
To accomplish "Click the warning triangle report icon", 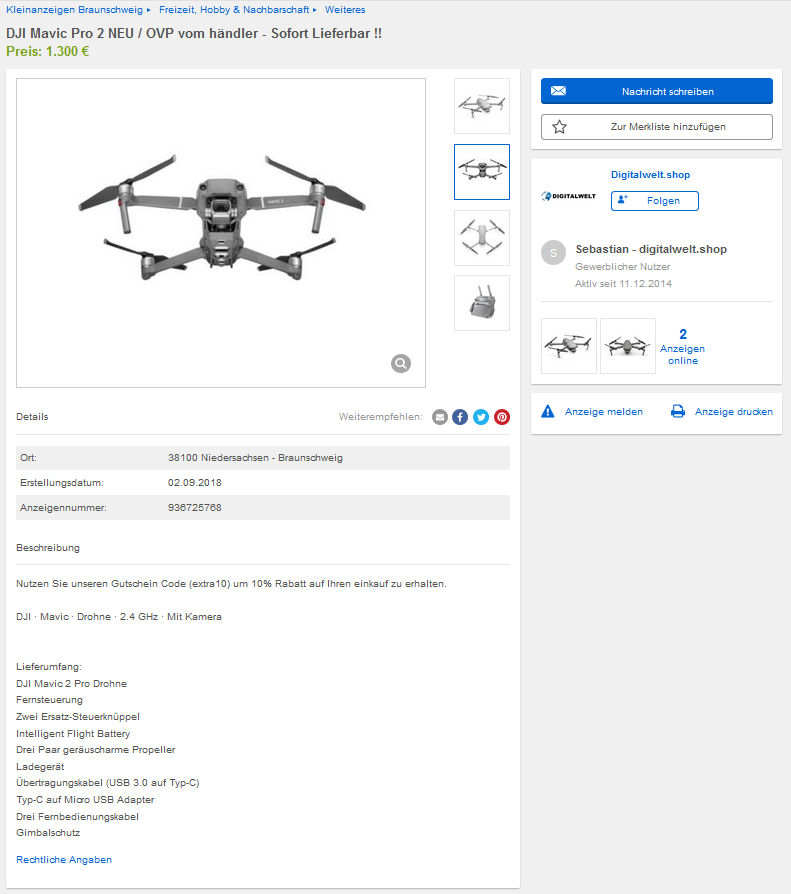I will [x=547, y=411].
